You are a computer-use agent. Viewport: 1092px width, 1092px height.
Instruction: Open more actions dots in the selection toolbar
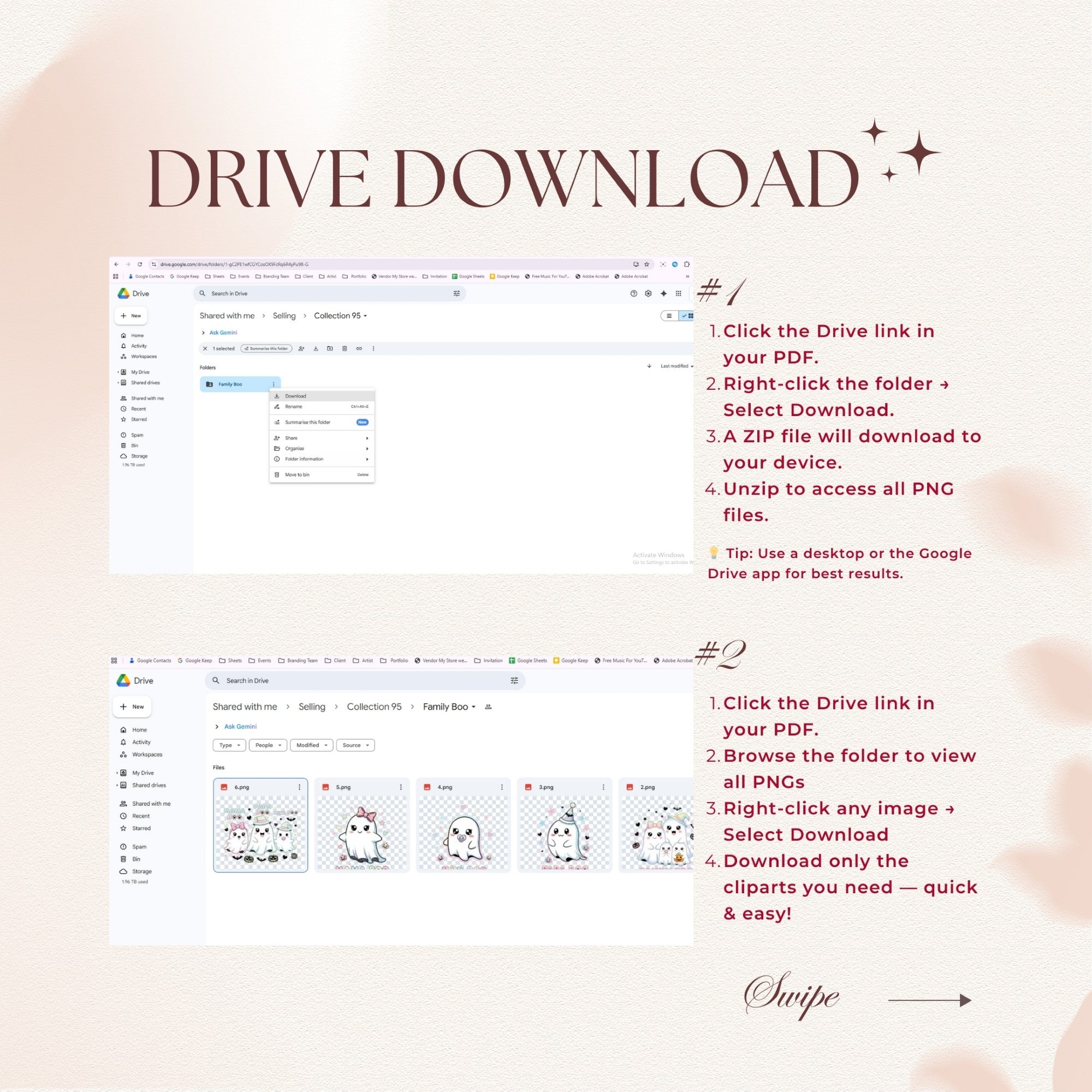click(373, 349)
